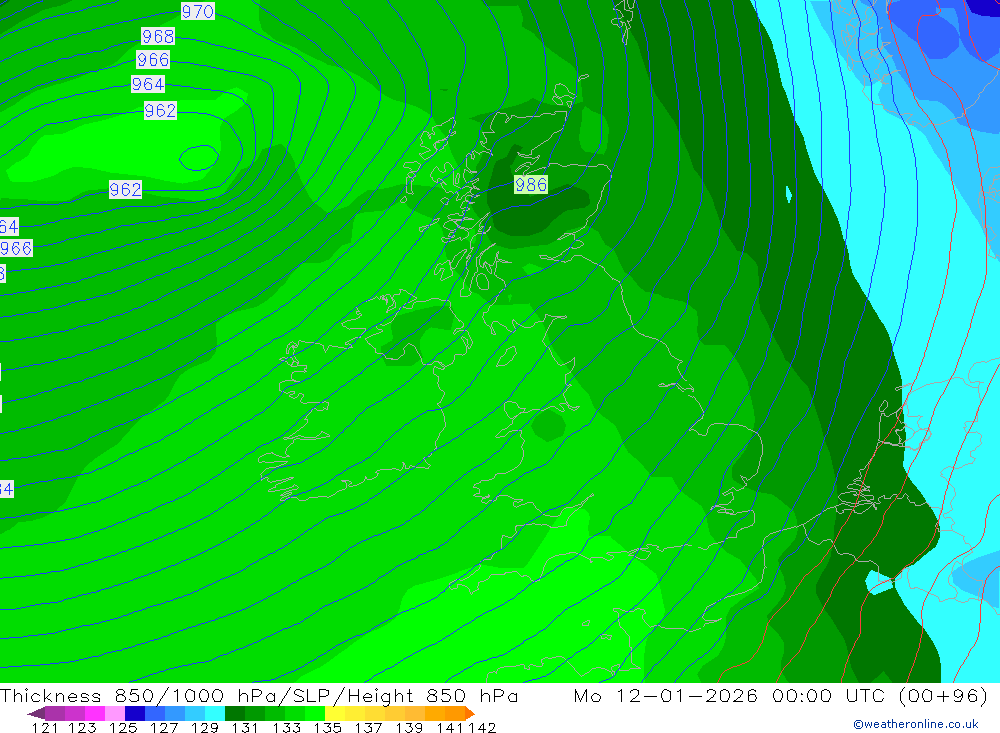Screen dimensions: 1000x733
Task: Select the 964 isobar label near the low
Action: pos(148,84)
